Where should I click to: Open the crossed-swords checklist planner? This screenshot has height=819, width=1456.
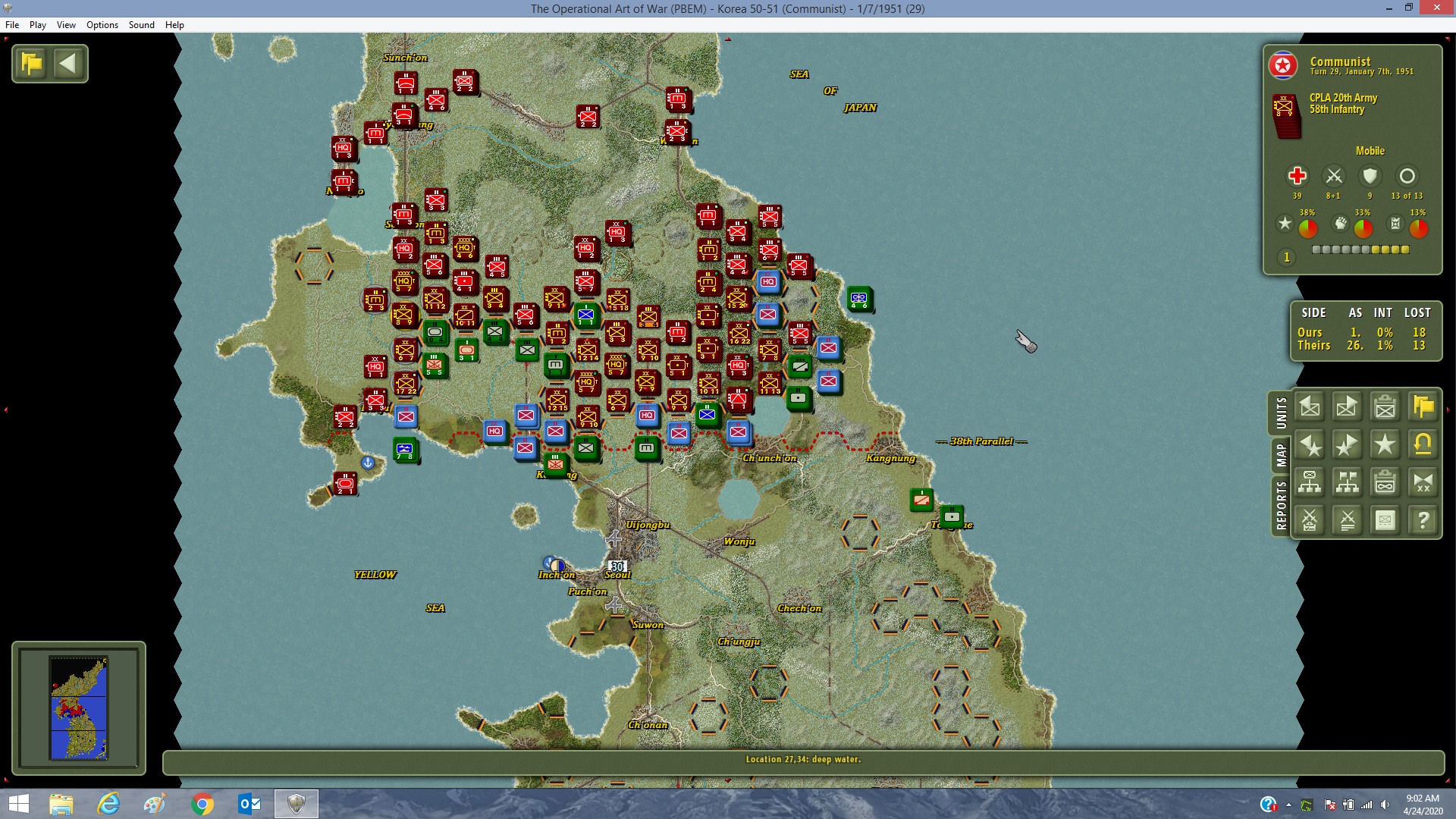pyautogui.click(x=1310, y=520)
